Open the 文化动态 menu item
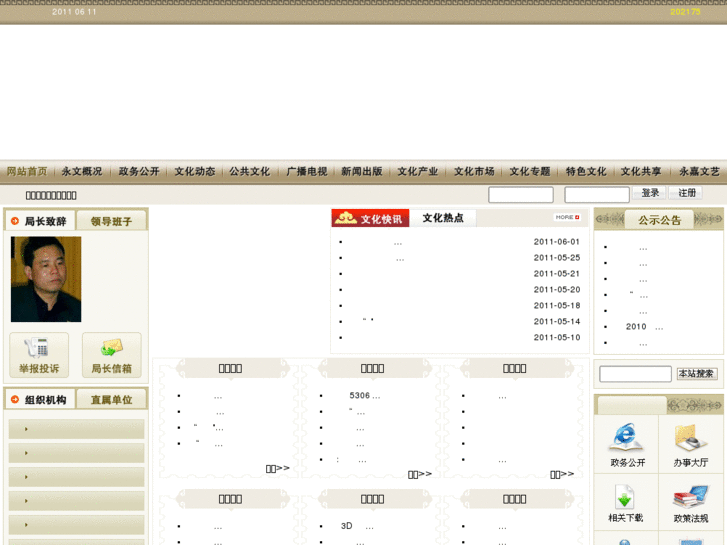Viewport: 727px width, 545px height. coord(195,172)
